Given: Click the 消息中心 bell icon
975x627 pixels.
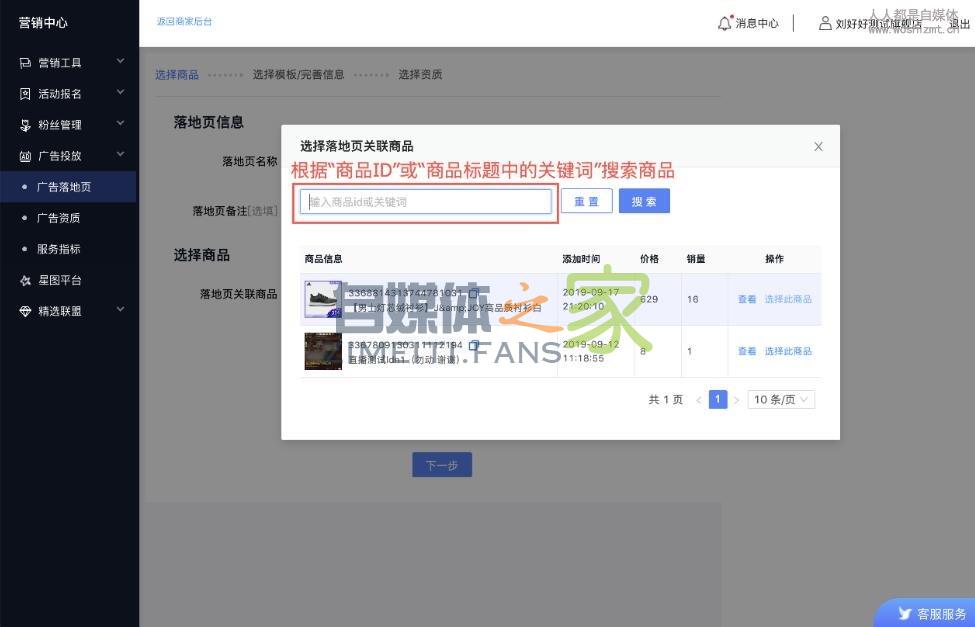Looking at the screenshot, I should pyautogui.click(x=725, y=23).
